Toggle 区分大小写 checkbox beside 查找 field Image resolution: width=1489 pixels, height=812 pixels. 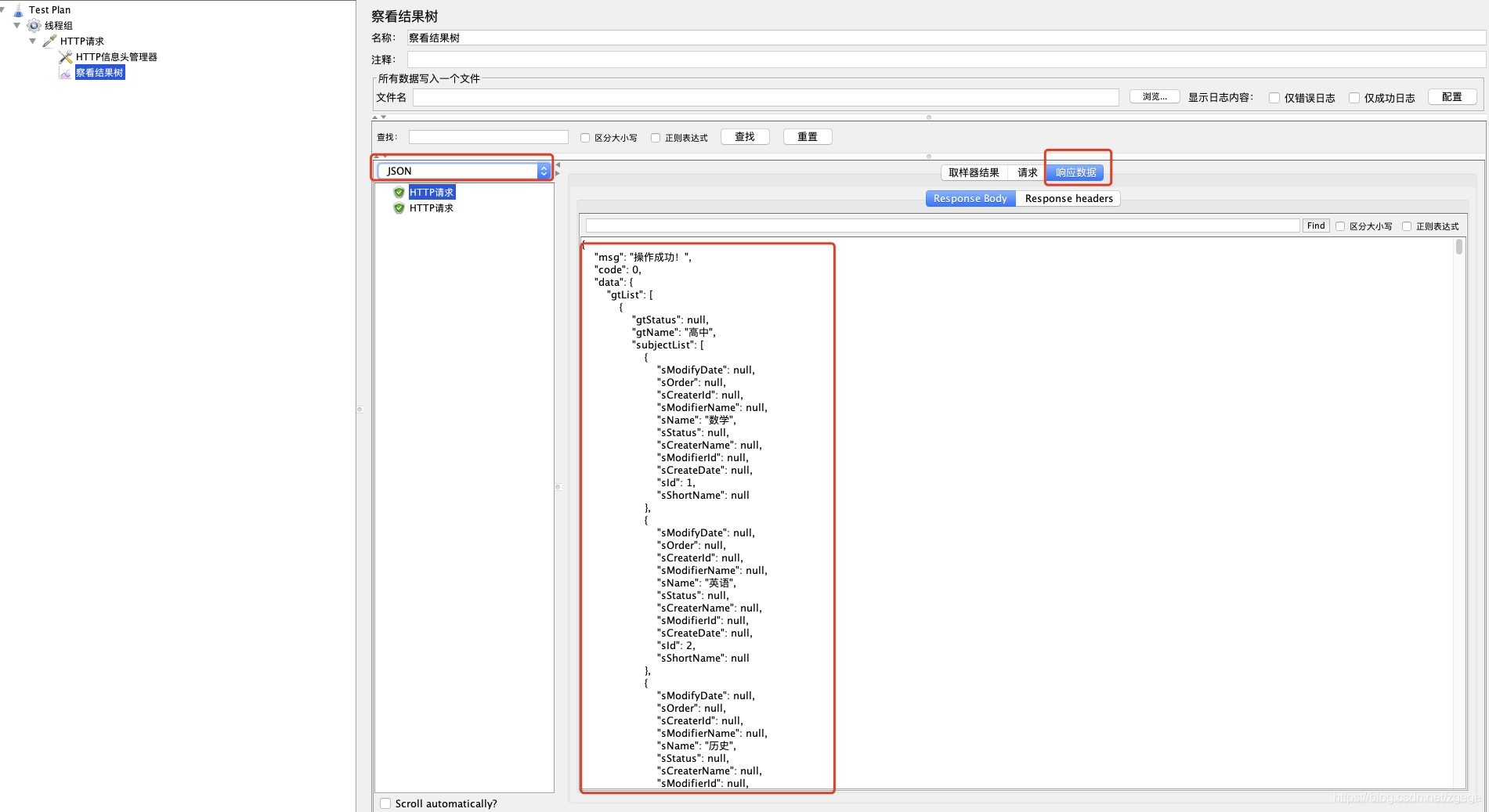[x=585, y=138]
